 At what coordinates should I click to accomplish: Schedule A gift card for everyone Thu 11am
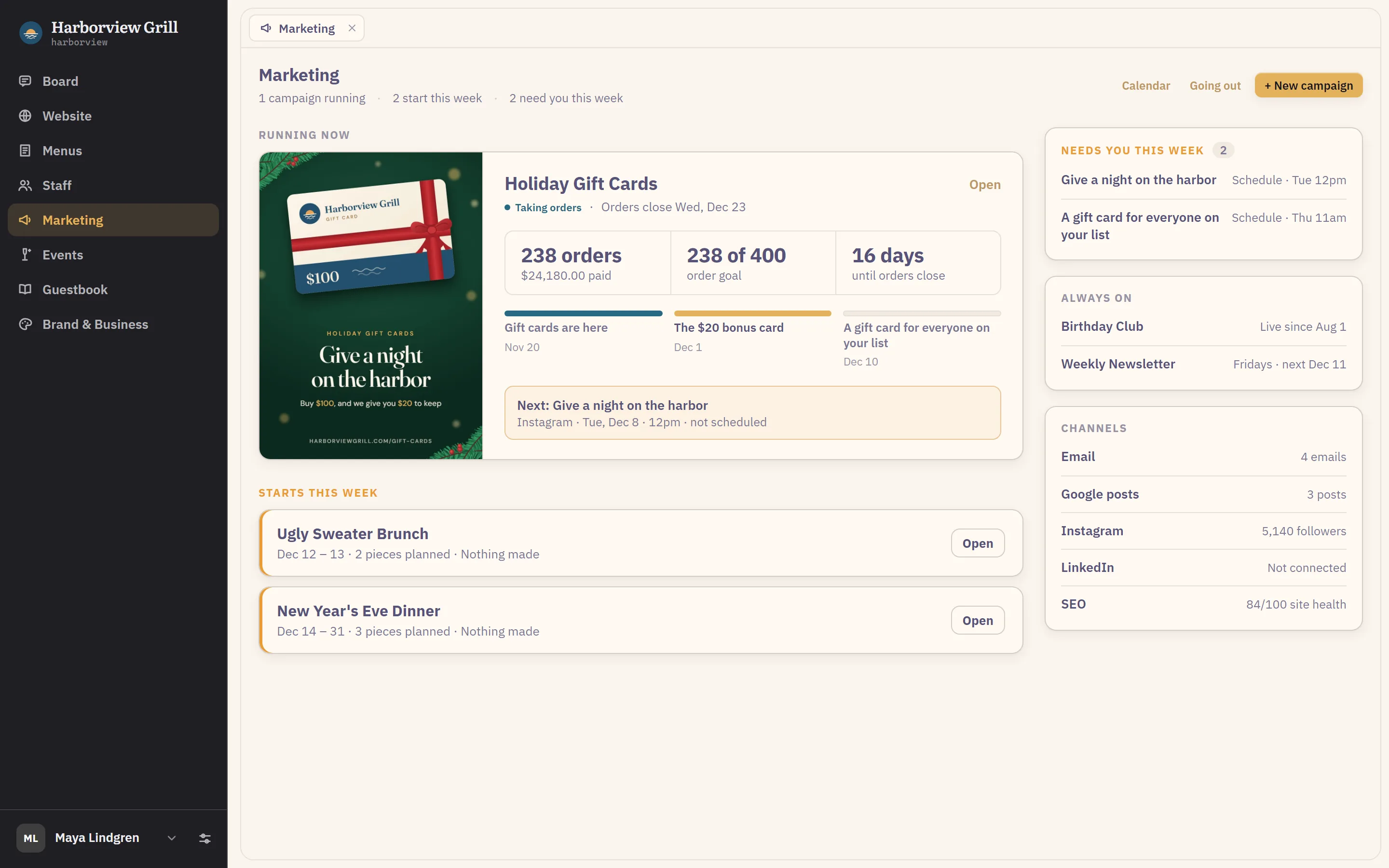(1289, 218)
